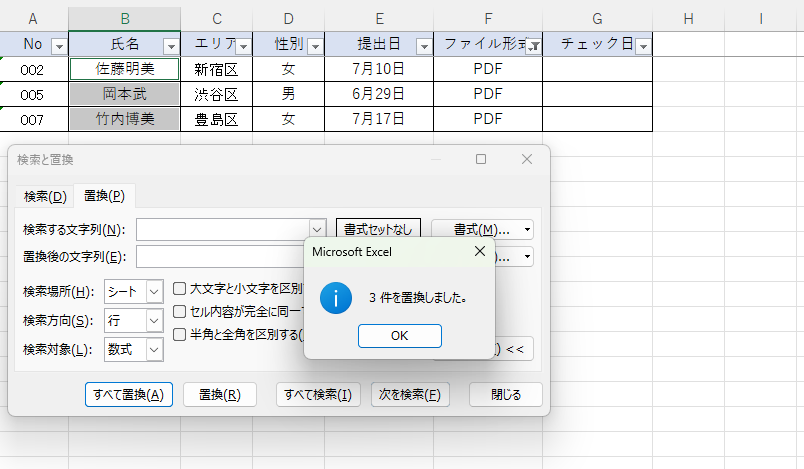Select cell containing 佐藤明美
Viewport: 804px width, 469px height.
[x=125, y=69]
